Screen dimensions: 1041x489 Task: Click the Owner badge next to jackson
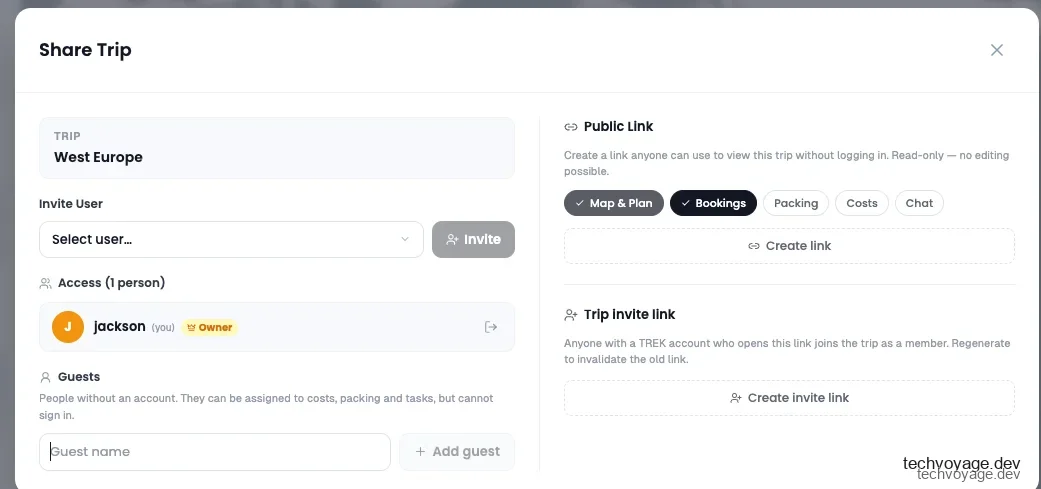[209, 327]
